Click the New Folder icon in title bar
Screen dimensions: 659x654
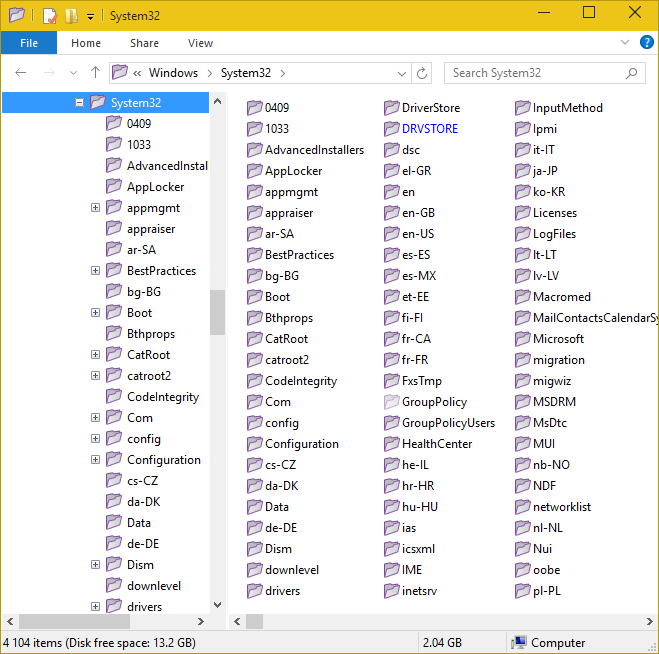point(71,15)
